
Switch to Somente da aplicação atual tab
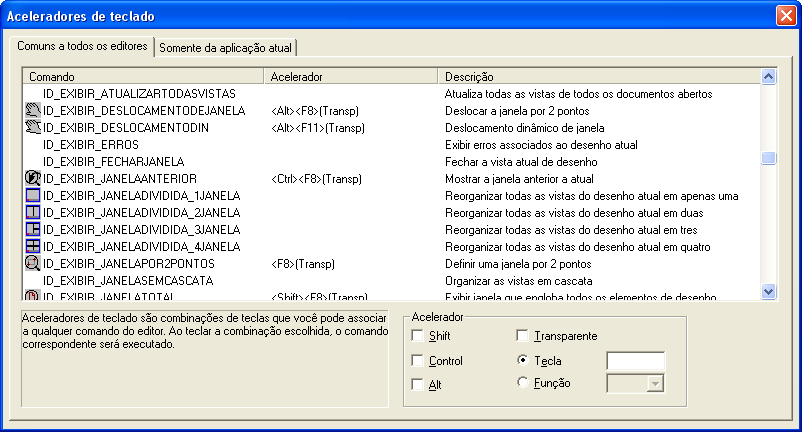click(x=227, y=48)
